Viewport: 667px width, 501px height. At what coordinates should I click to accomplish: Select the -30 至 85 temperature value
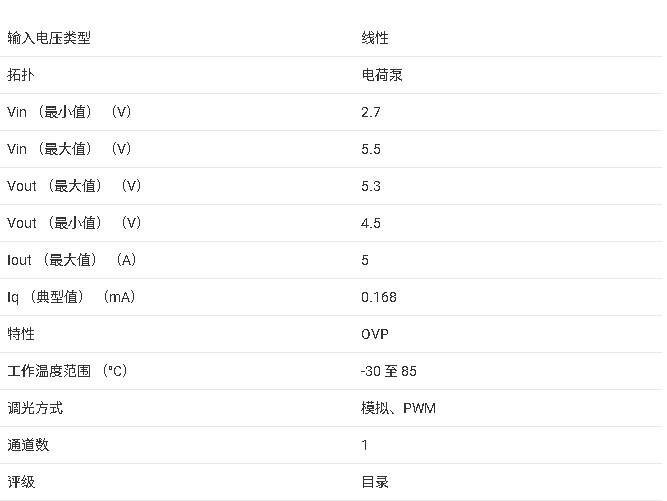[388, 371]
